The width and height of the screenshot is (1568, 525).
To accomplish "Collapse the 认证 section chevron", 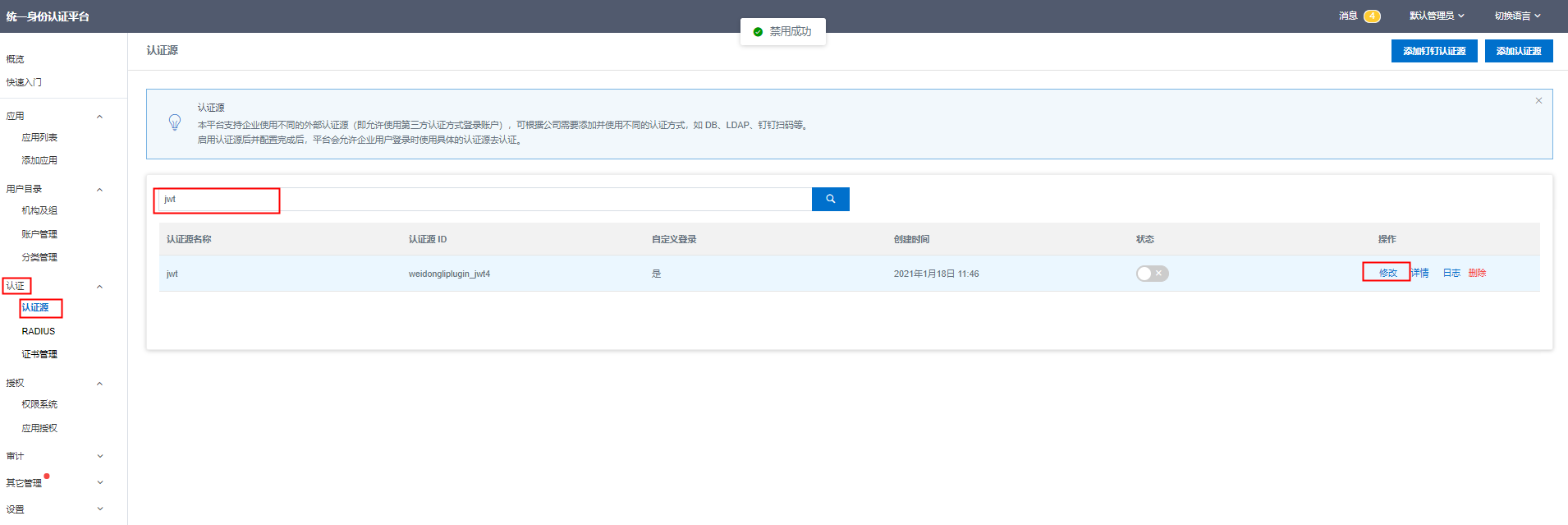I will pos(99,287).
